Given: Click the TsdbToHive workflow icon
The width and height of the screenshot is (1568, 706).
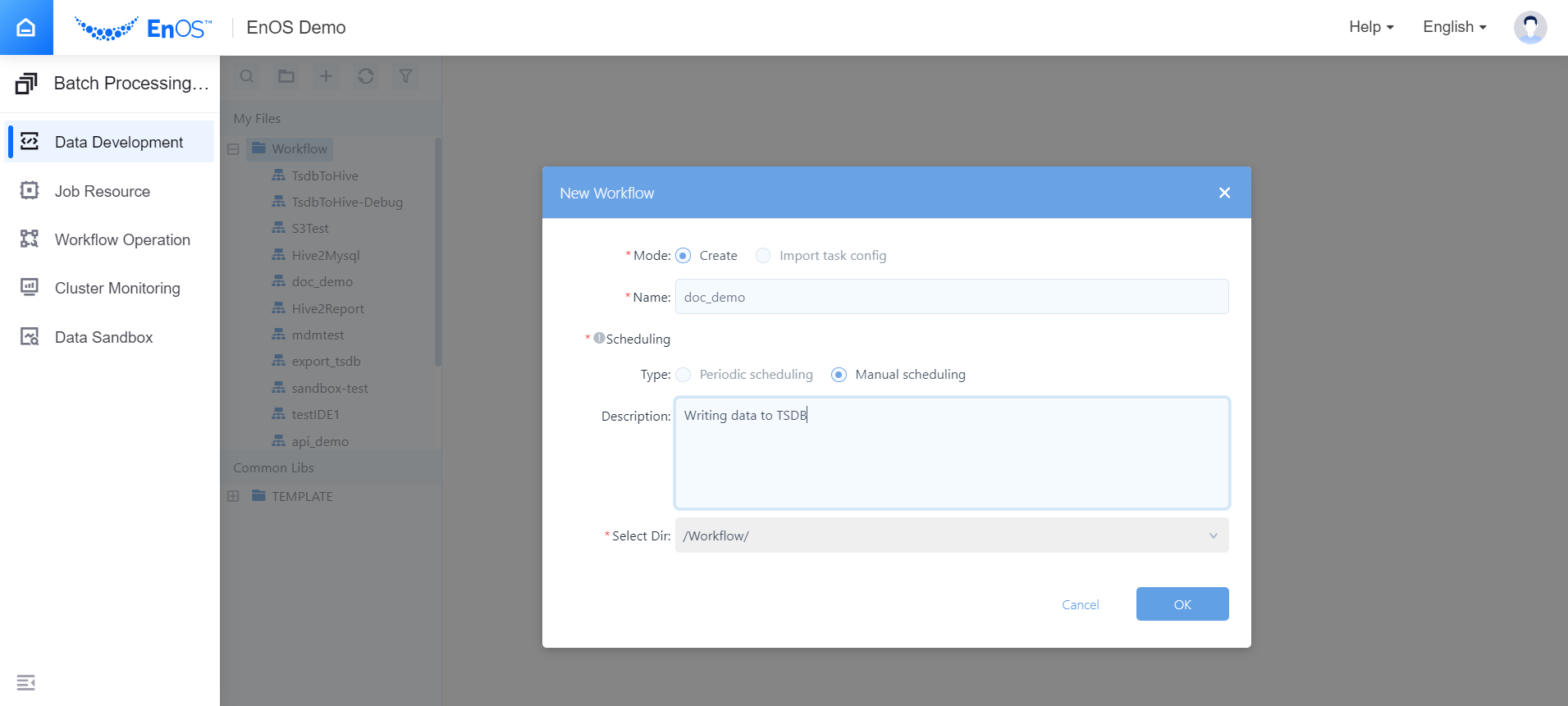Looking at the screenshot, I should [x=279, y=175].
